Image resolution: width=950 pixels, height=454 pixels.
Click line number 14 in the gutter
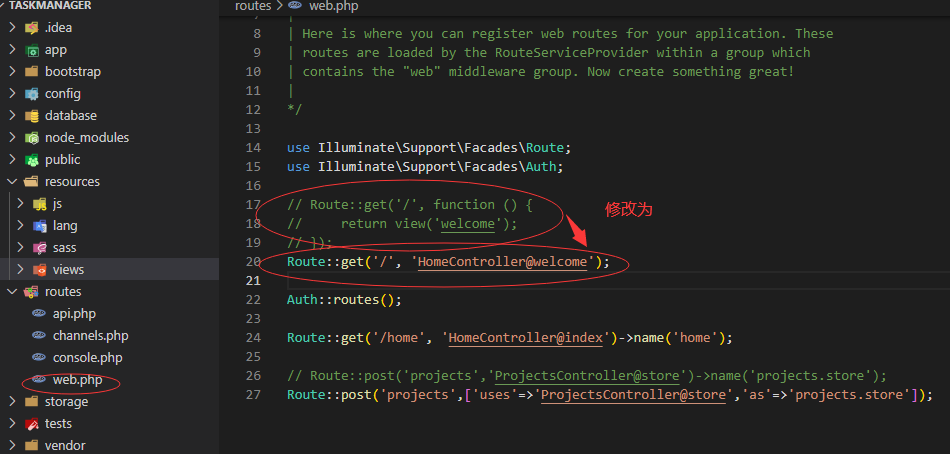pos(254,147)
